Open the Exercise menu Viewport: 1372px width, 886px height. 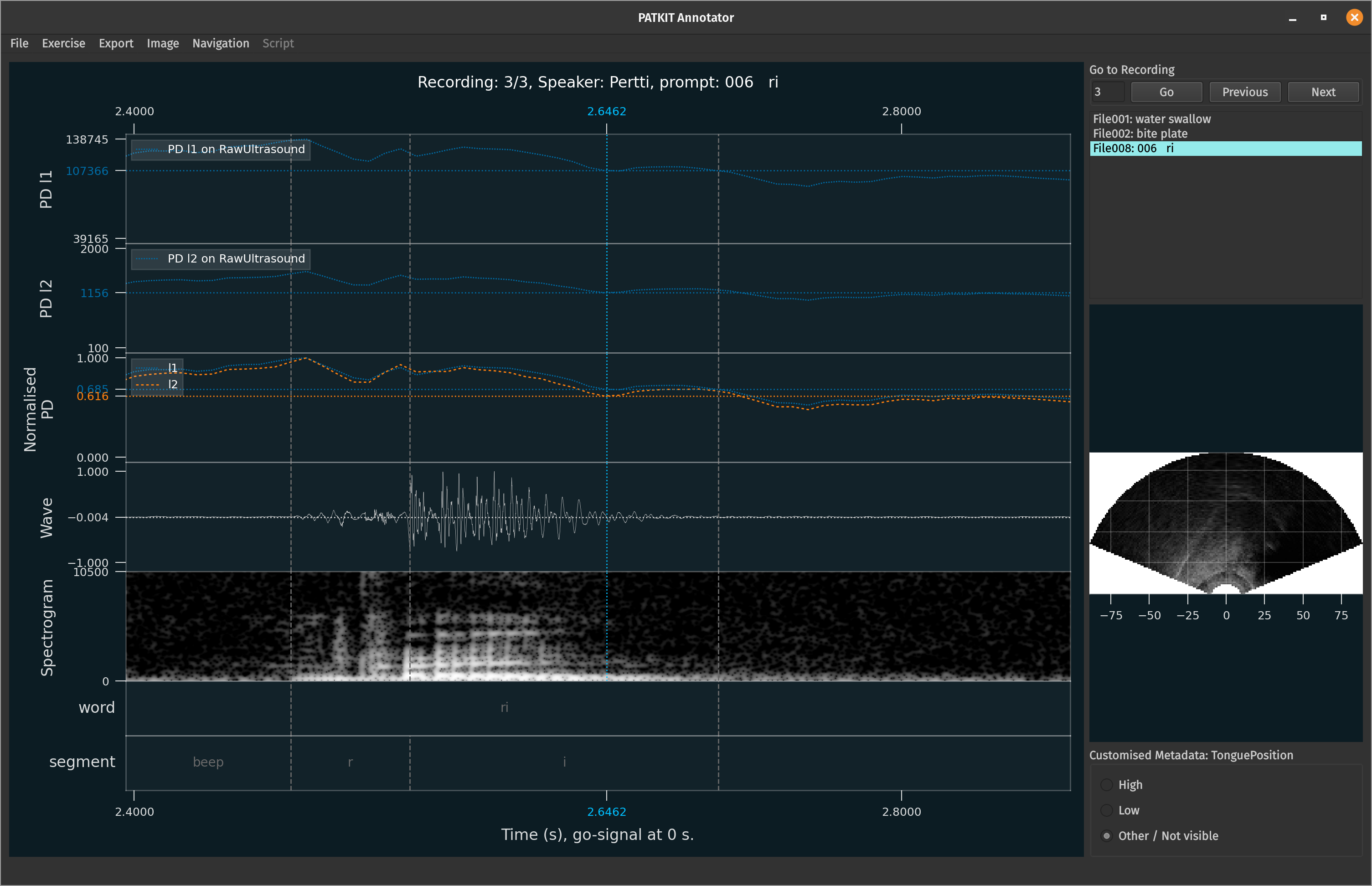pos(63,43)
